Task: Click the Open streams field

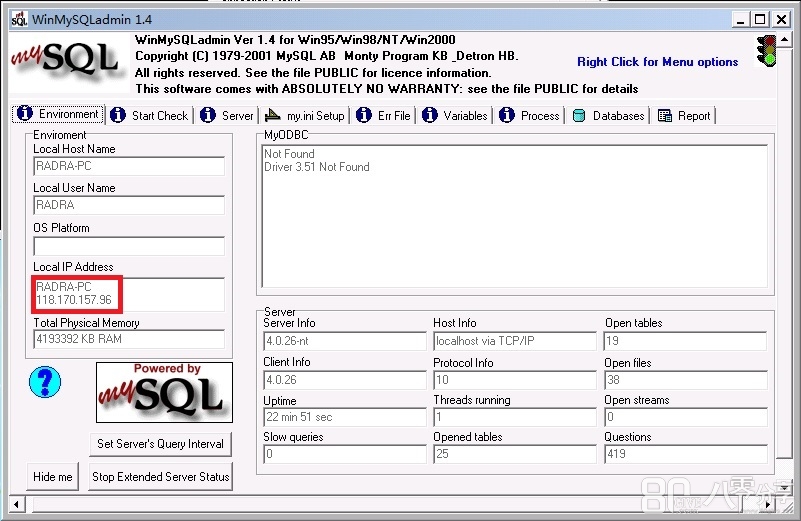Action: pyautogui.click(x=686, y=417)
